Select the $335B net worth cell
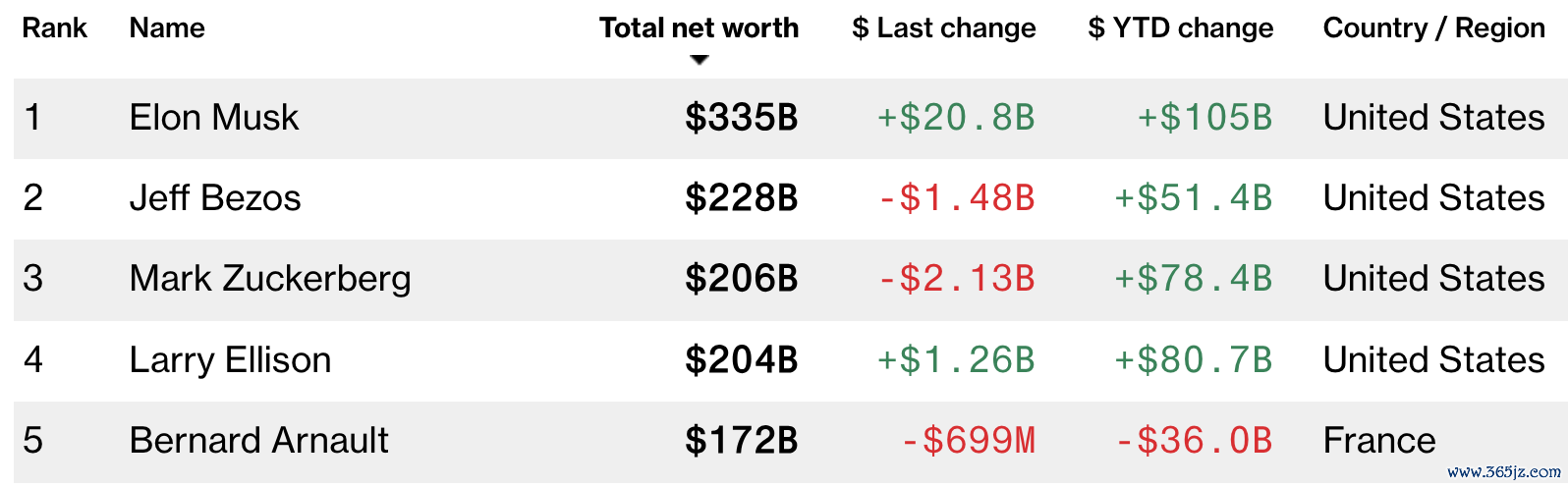The width and height of the screenshot is (1568, 487). point(742,118)
